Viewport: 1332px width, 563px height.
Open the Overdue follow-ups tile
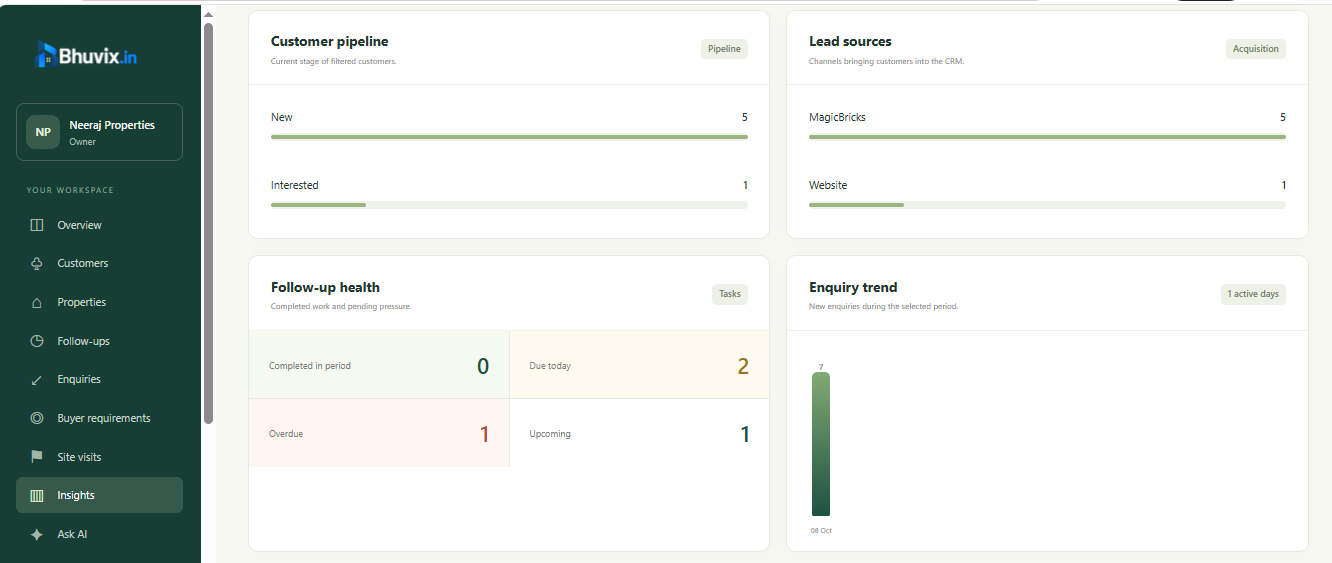click(x=379, y=433)
